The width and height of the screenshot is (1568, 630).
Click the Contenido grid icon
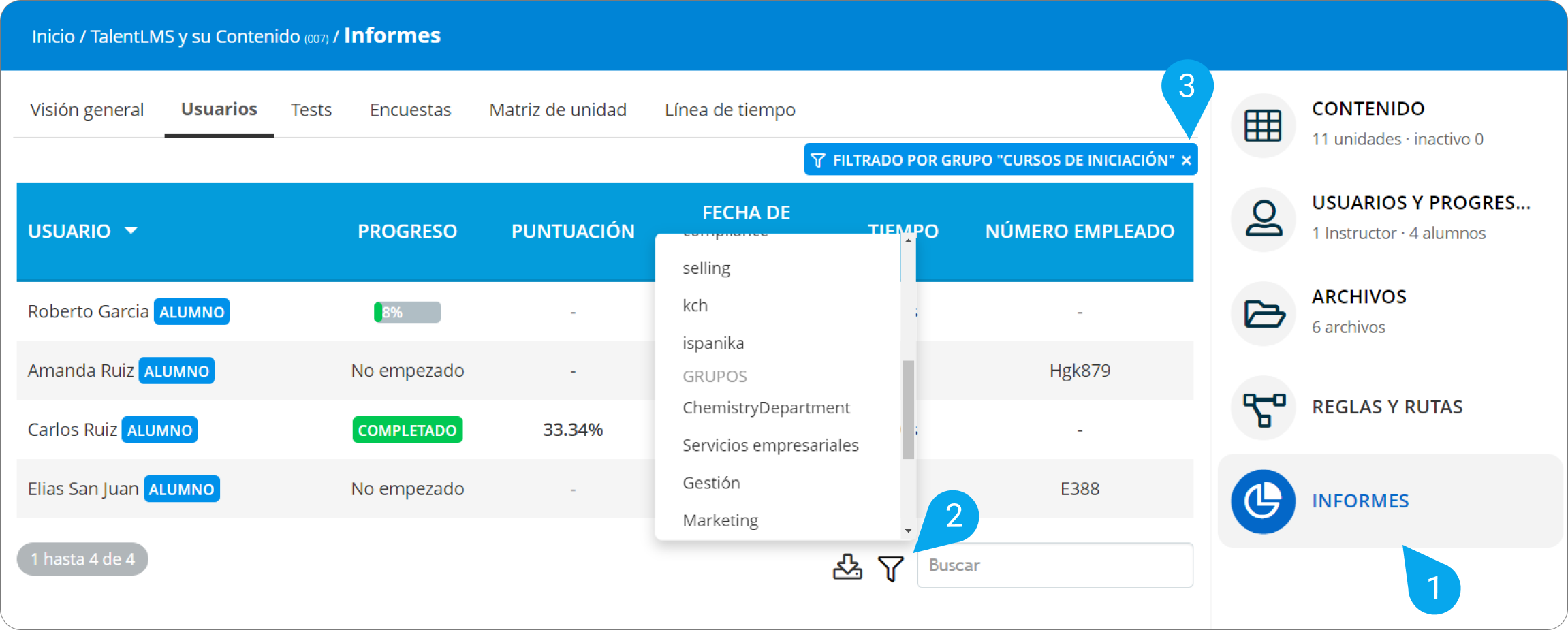click(1263, 125)
